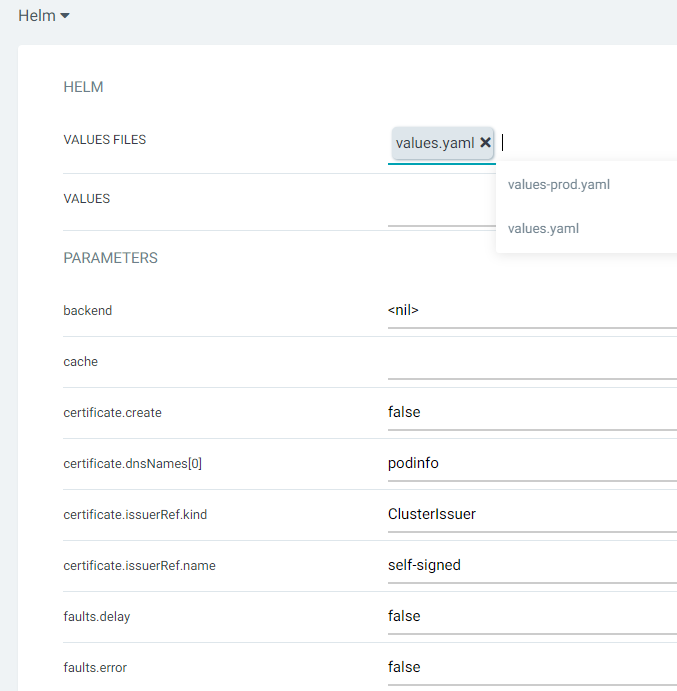
Task: Click the certificate.dnsNames[0] parameter name
Action: (x=133, y=464)
